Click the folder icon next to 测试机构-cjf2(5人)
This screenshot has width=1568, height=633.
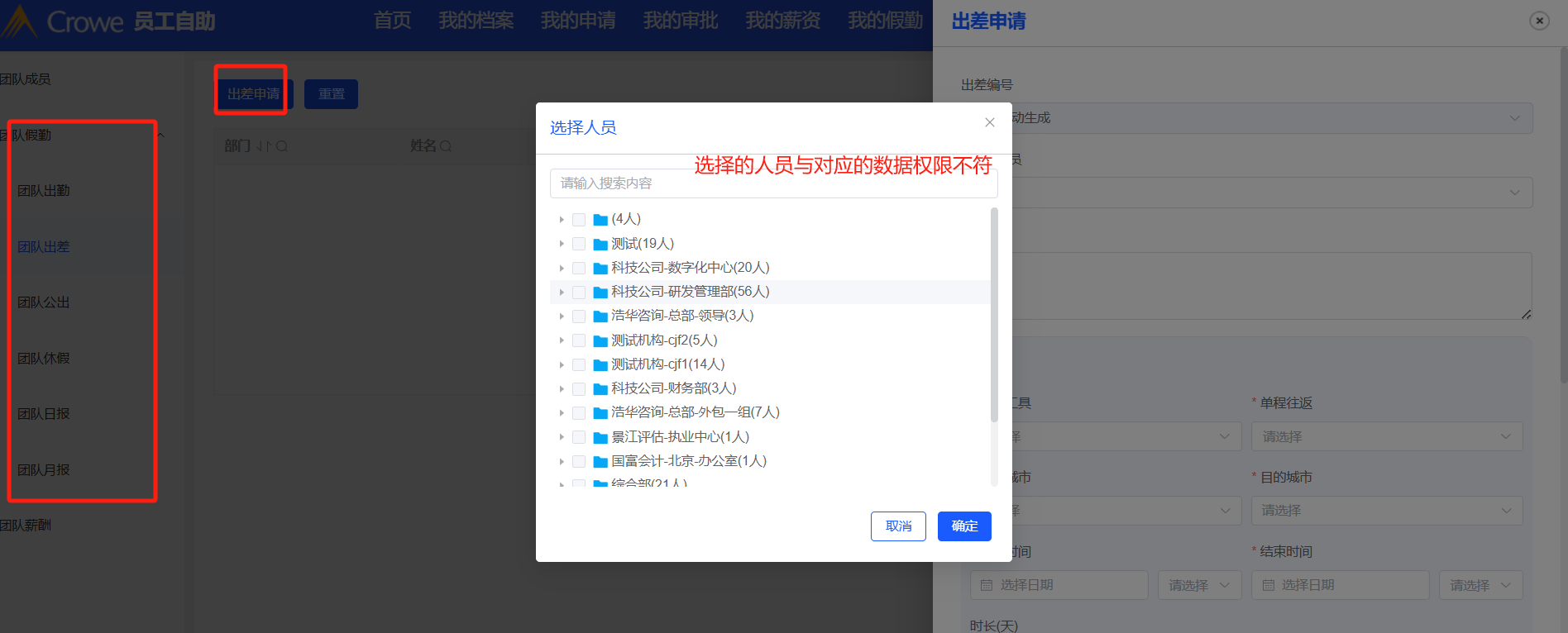(x=601, y=341)
